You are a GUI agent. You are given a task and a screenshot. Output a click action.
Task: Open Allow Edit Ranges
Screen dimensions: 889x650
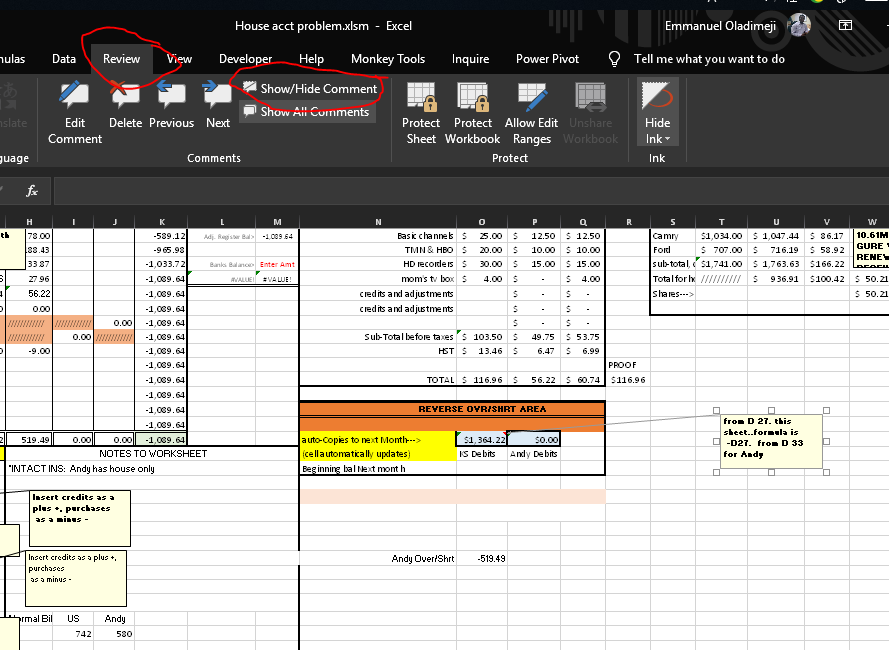click(x=531, y=97)
